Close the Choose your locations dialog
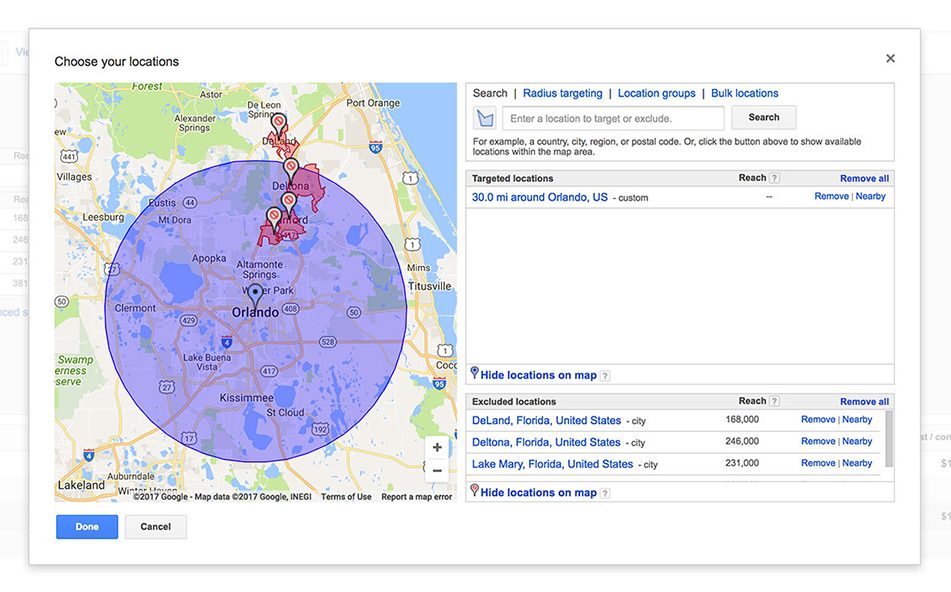 click(x=890, y=59)
